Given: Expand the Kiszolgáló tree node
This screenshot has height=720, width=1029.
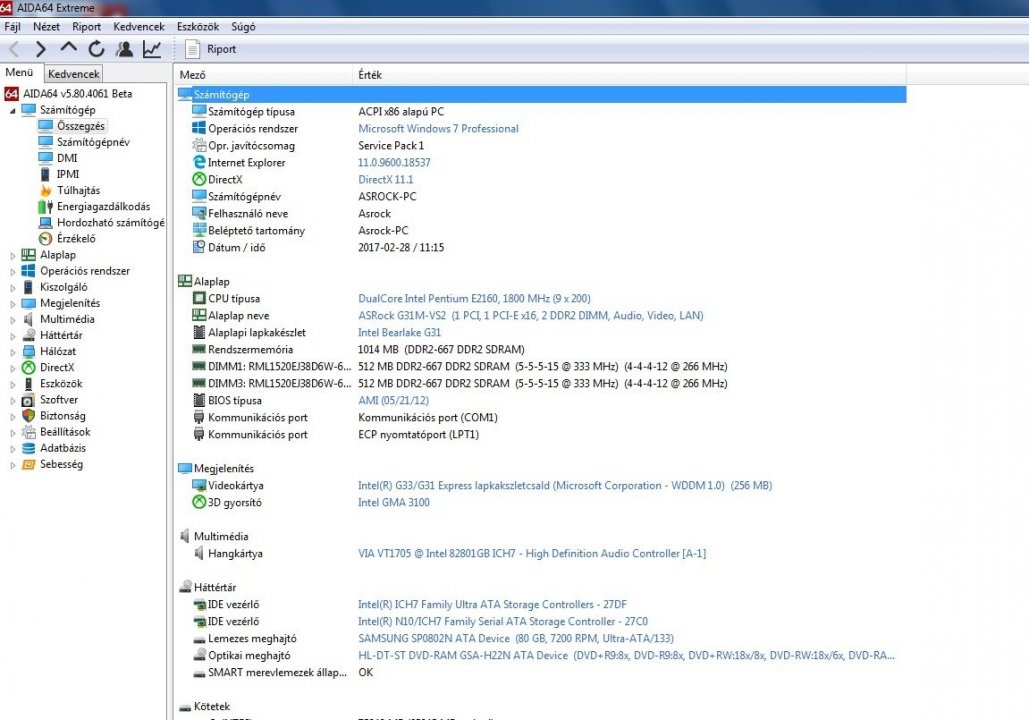Looking at the screenshot, I should click(x=12, y=287).
